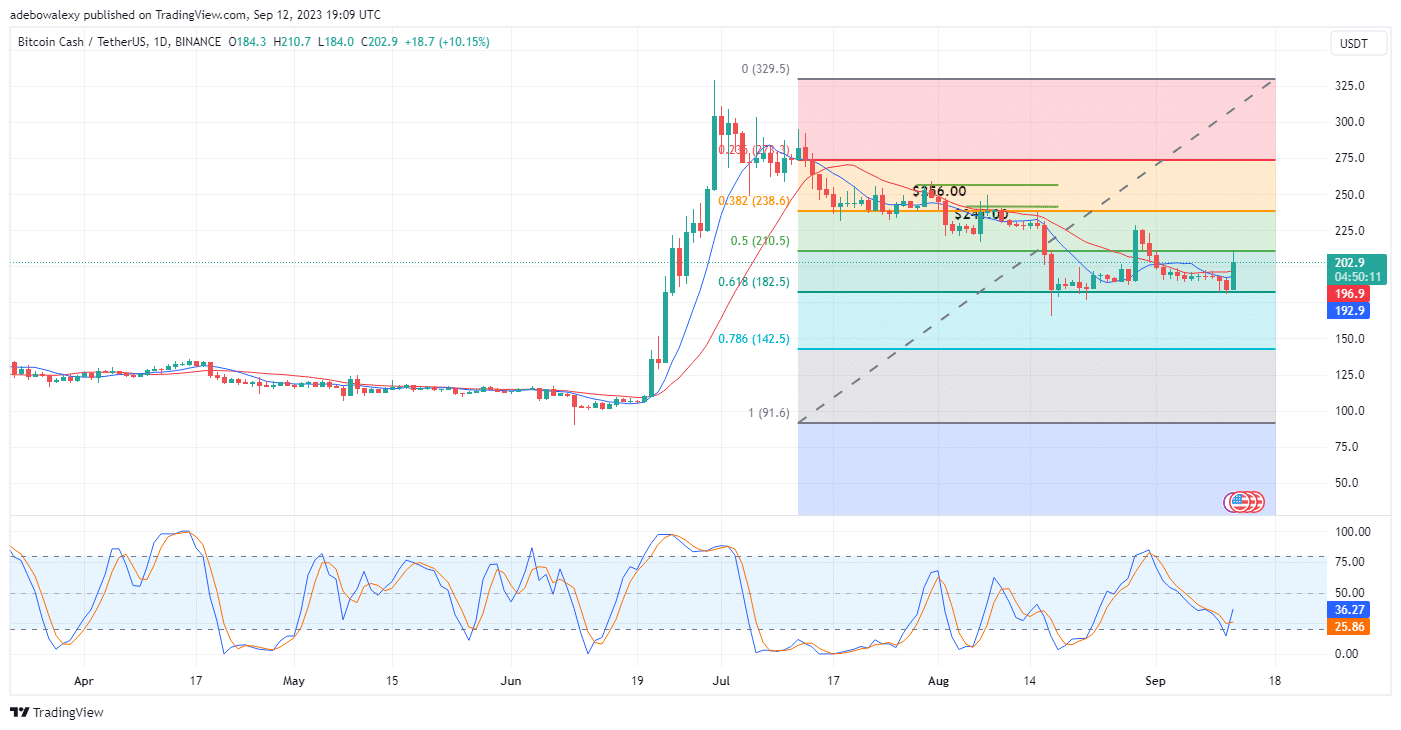Click the TradingView wordmark beside the logo
Image resolution: width=1401 pixels, height=730 pixels.
click(x=68, y=713)
